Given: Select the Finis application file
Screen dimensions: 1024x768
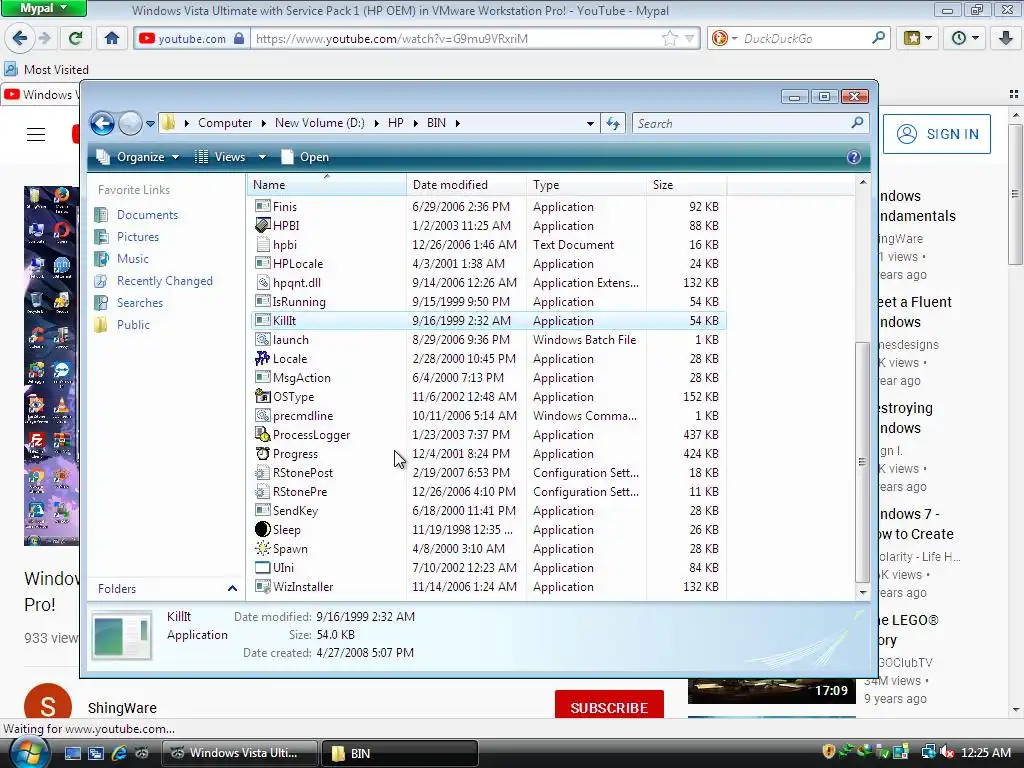Looking at the screenshot, I should tap(285, 206).
